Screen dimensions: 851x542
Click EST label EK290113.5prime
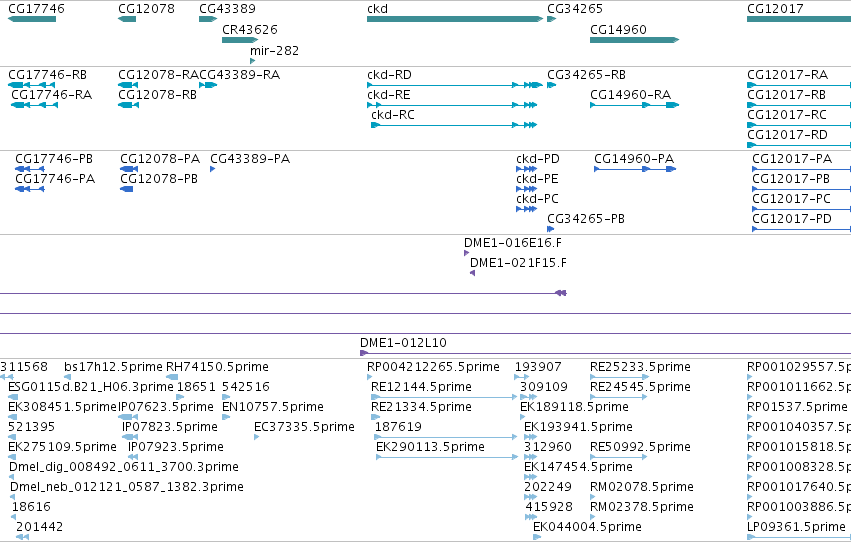(430, 447)
